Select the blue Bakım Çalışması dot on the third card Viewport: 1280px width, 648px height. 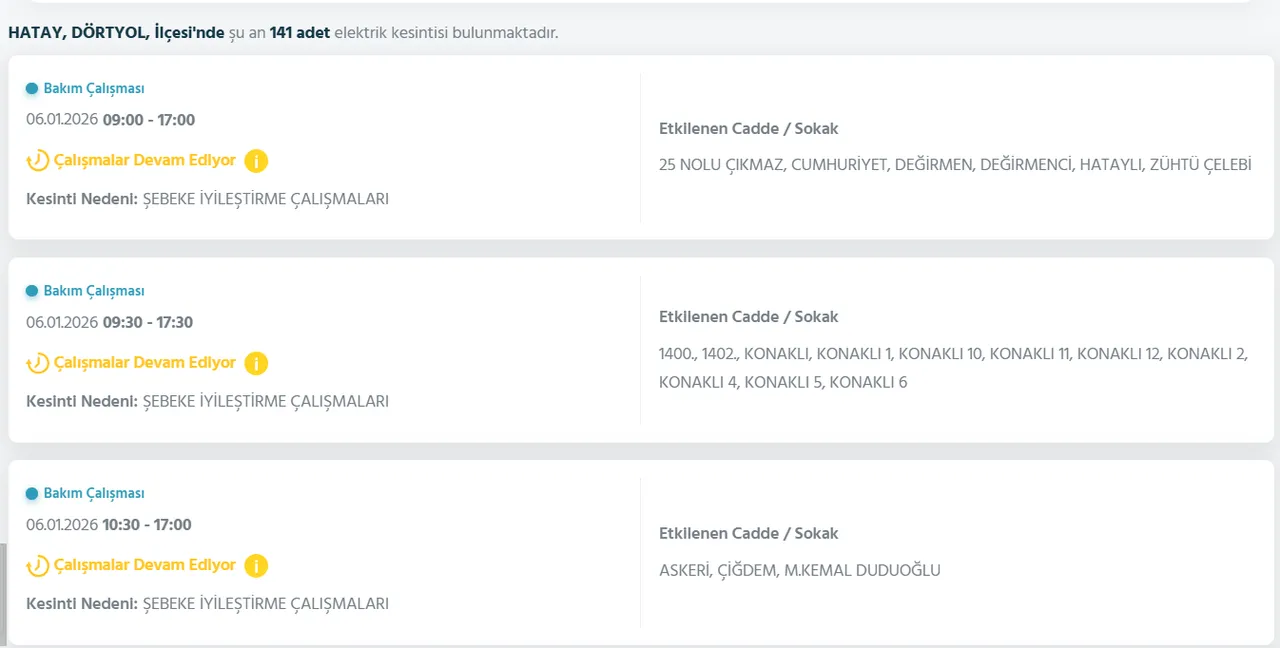click(x=31, y=493)
